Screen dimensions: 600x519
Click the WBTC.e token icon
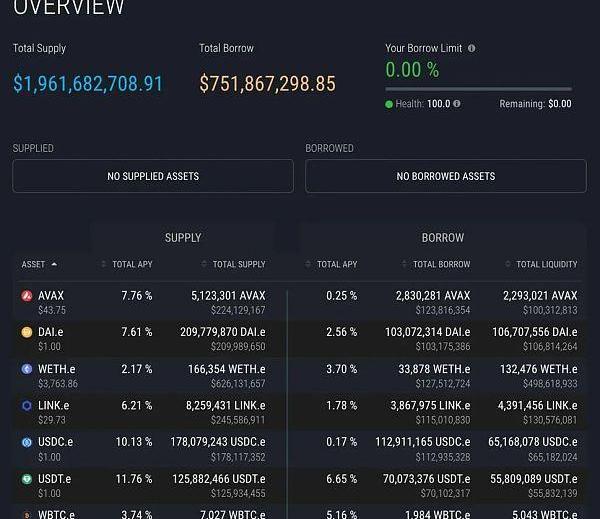[27, 514]
